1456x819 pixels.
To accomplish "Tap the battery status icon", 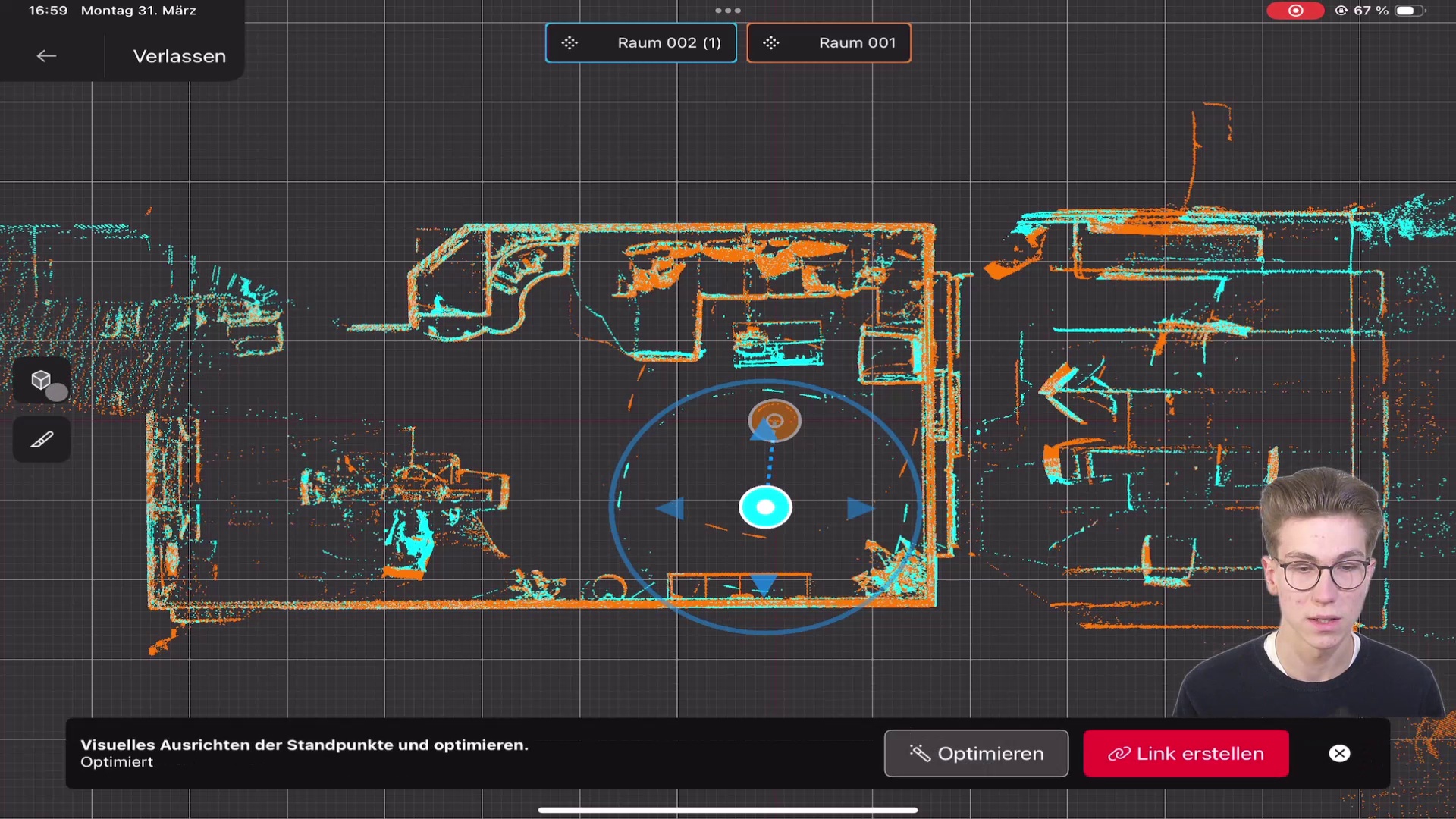I will coord(1409,11).
